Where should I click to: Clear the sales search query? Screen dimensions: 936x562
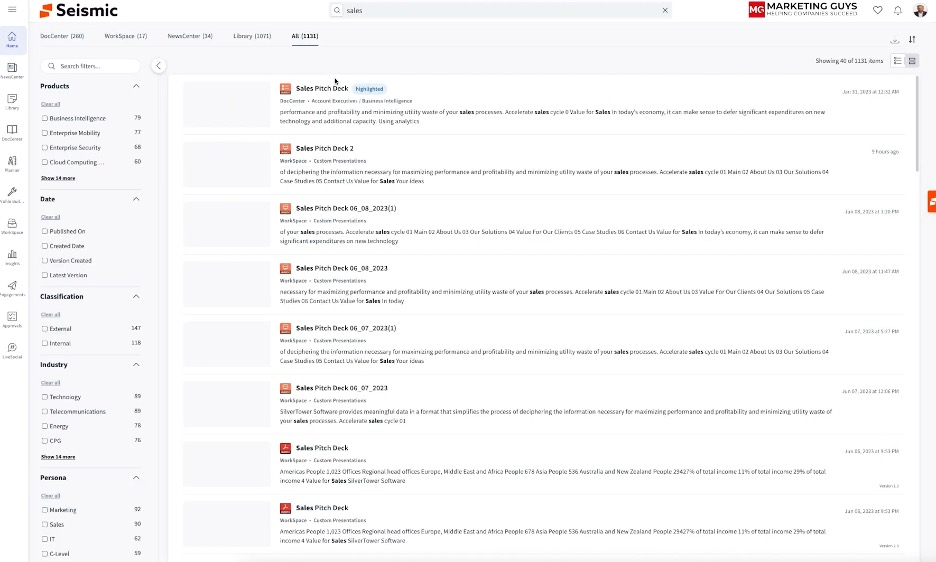pyautogui.click(x=665, y=10)
